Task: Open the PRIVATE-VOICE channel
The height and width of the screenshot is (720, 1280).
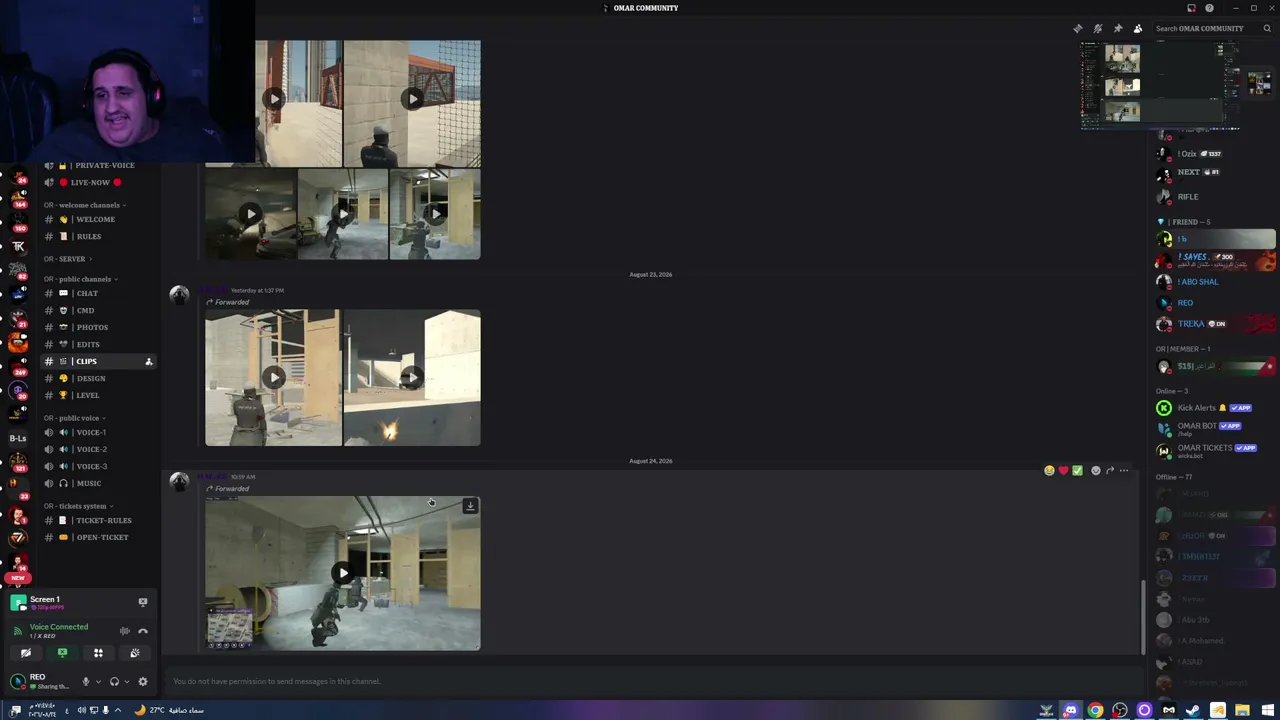Action: (98, 165)
